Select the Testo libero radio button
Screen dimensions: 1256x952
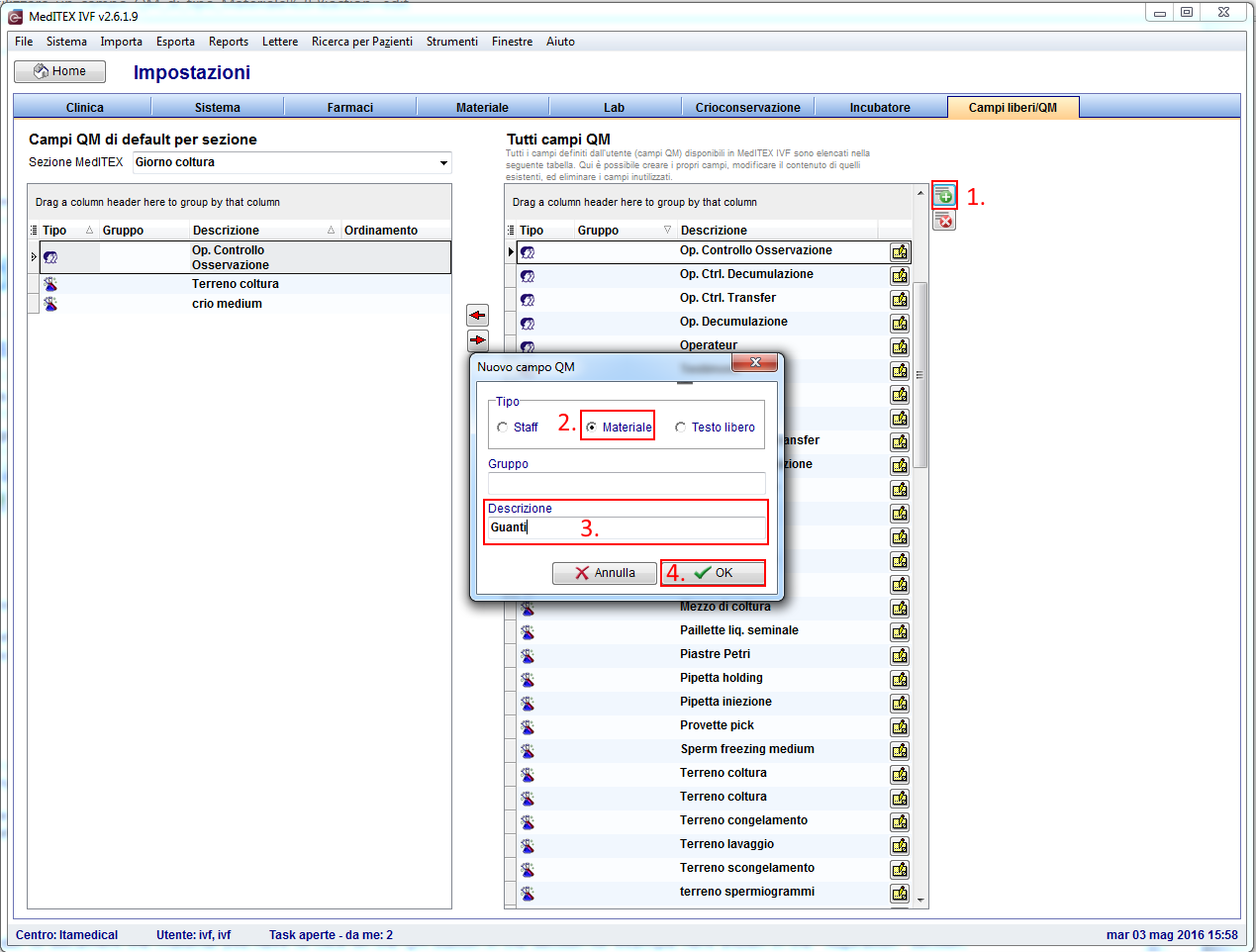coord(680,428)
